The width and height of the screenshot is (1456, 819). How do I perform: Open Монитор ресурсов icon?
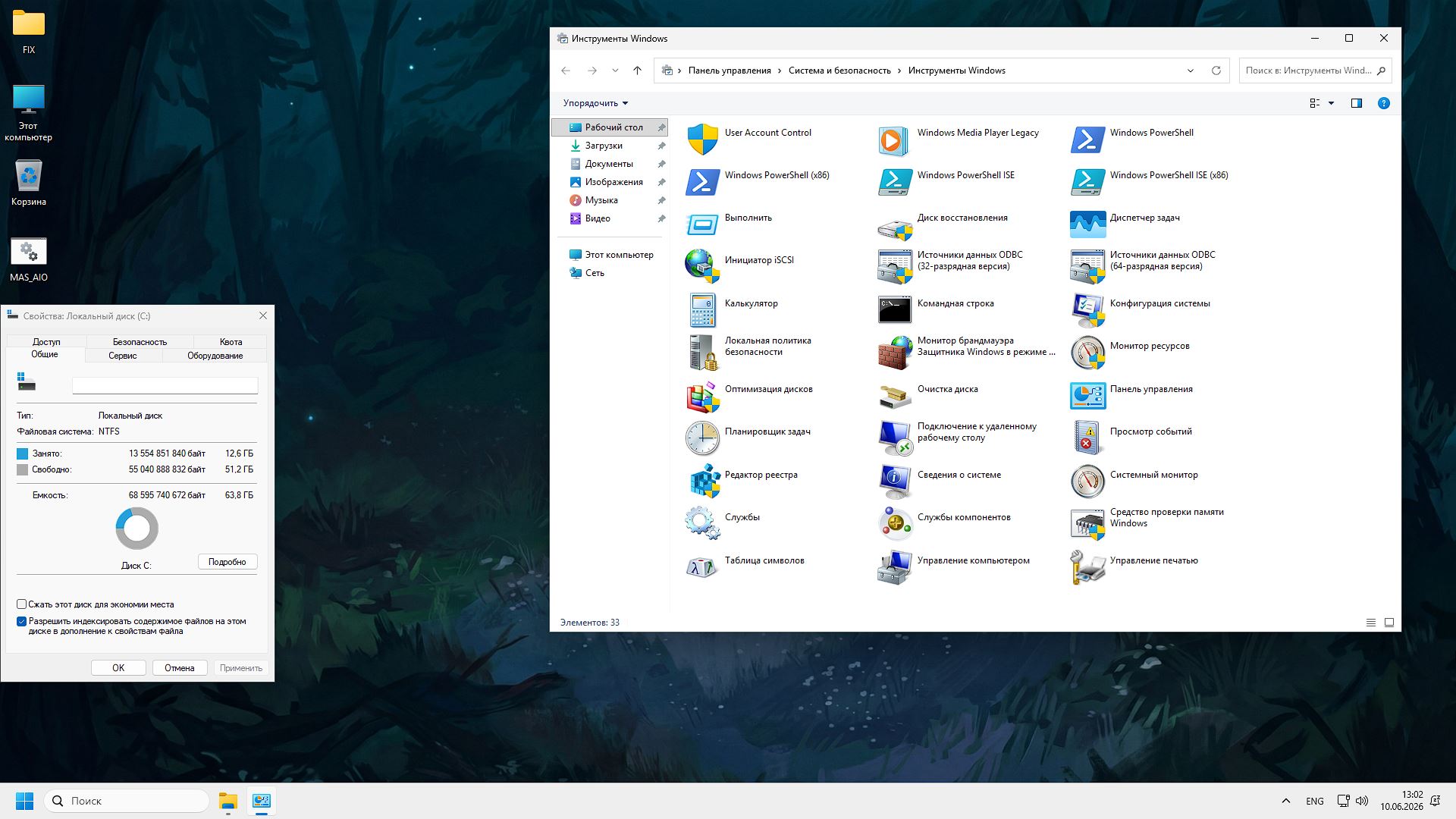pos(1087,353)
